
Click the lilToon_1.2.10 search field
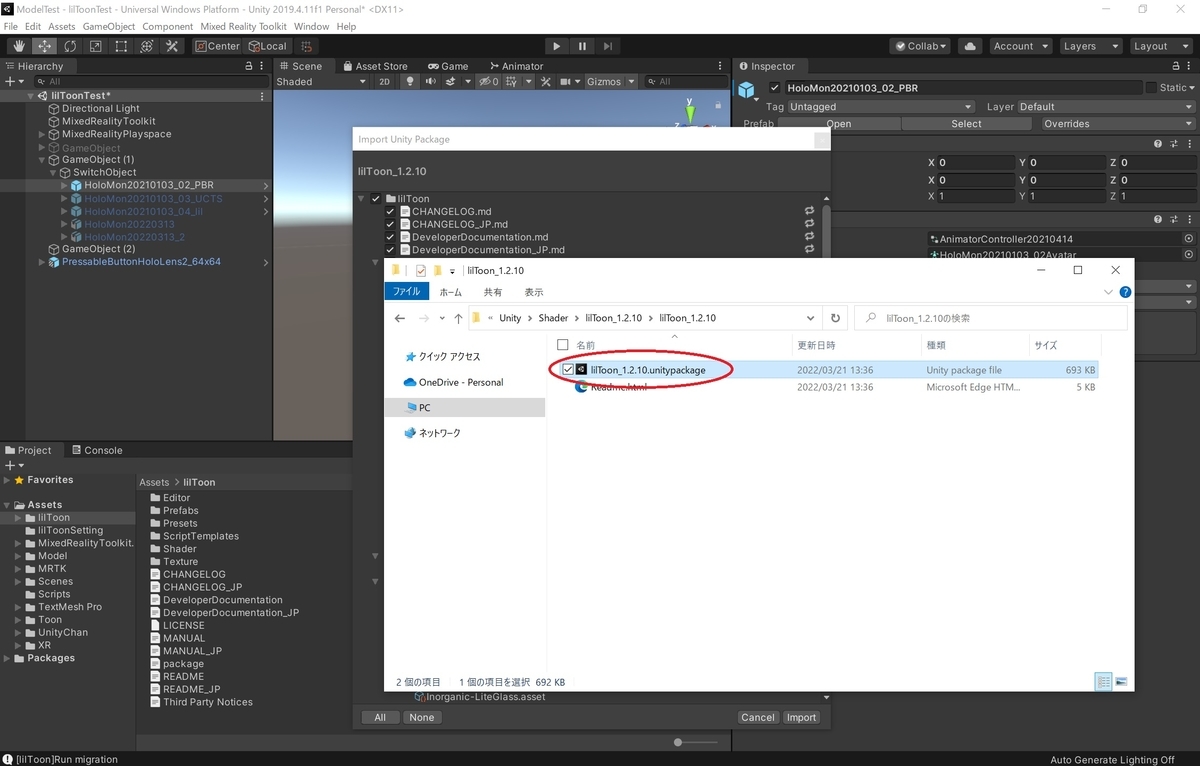click(990, 318)
